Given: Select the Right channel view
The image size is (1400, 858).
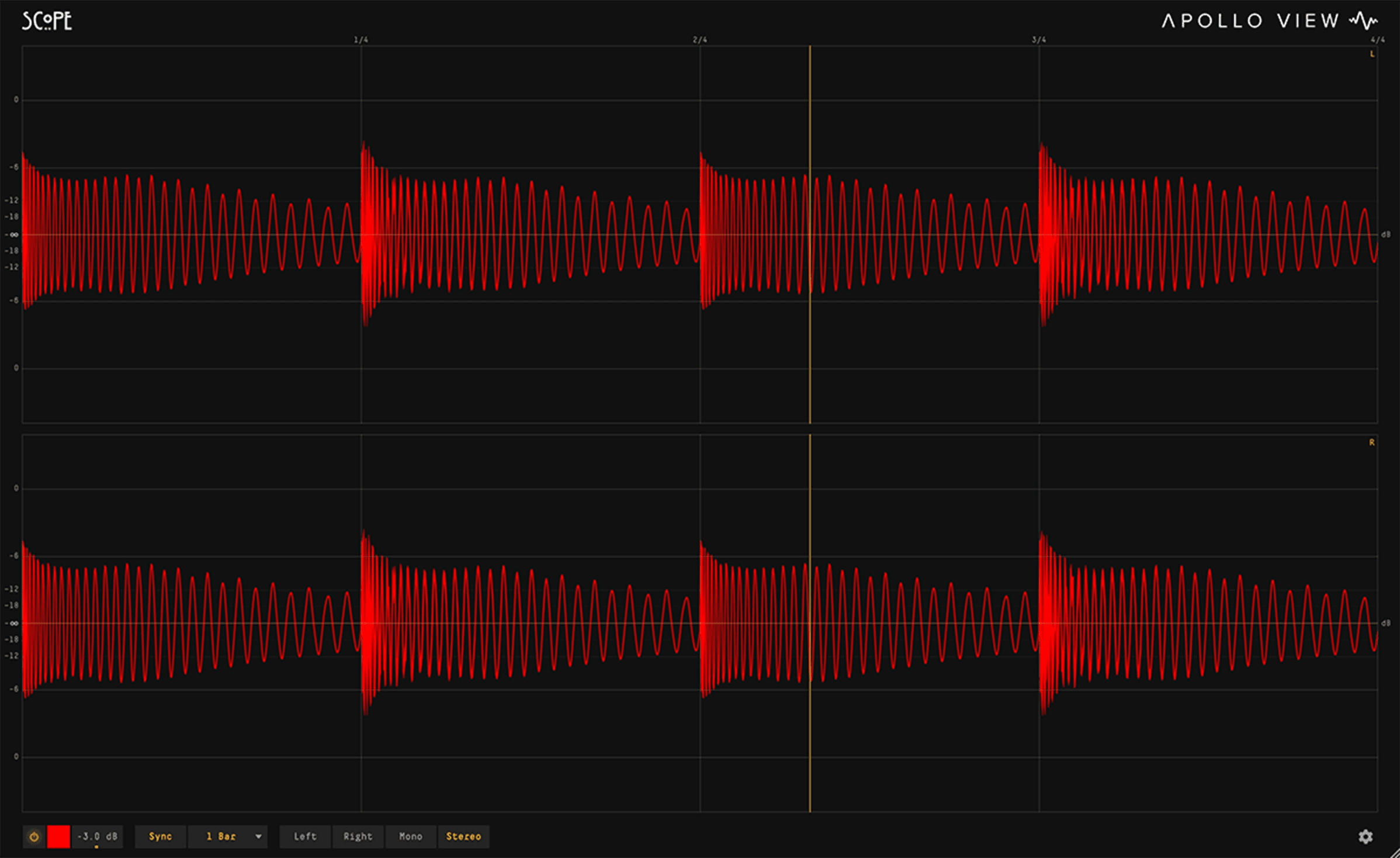Looking at the screenshot, I should [358, 836].
